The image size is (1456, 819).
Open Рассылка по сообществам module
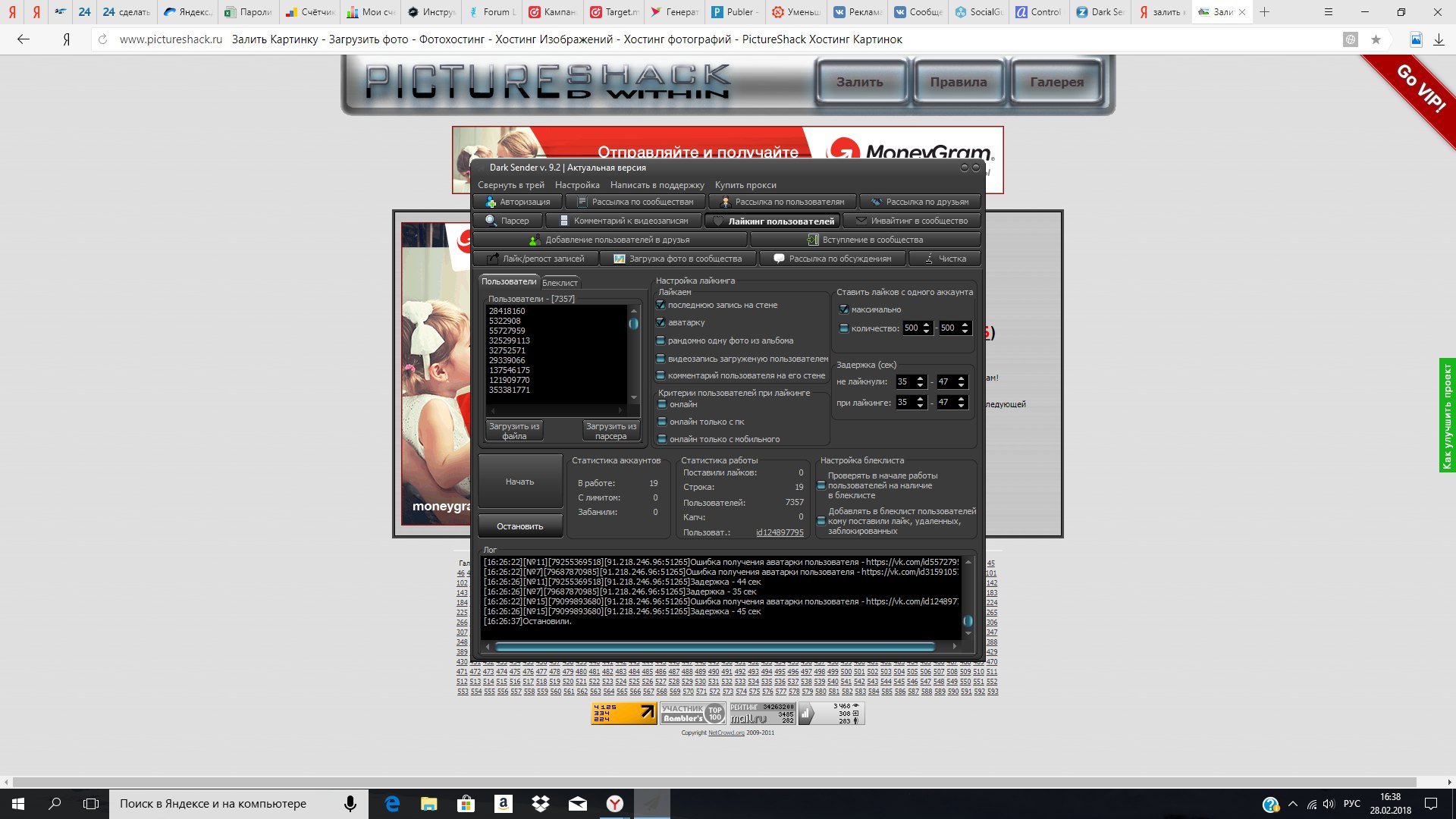635,202
